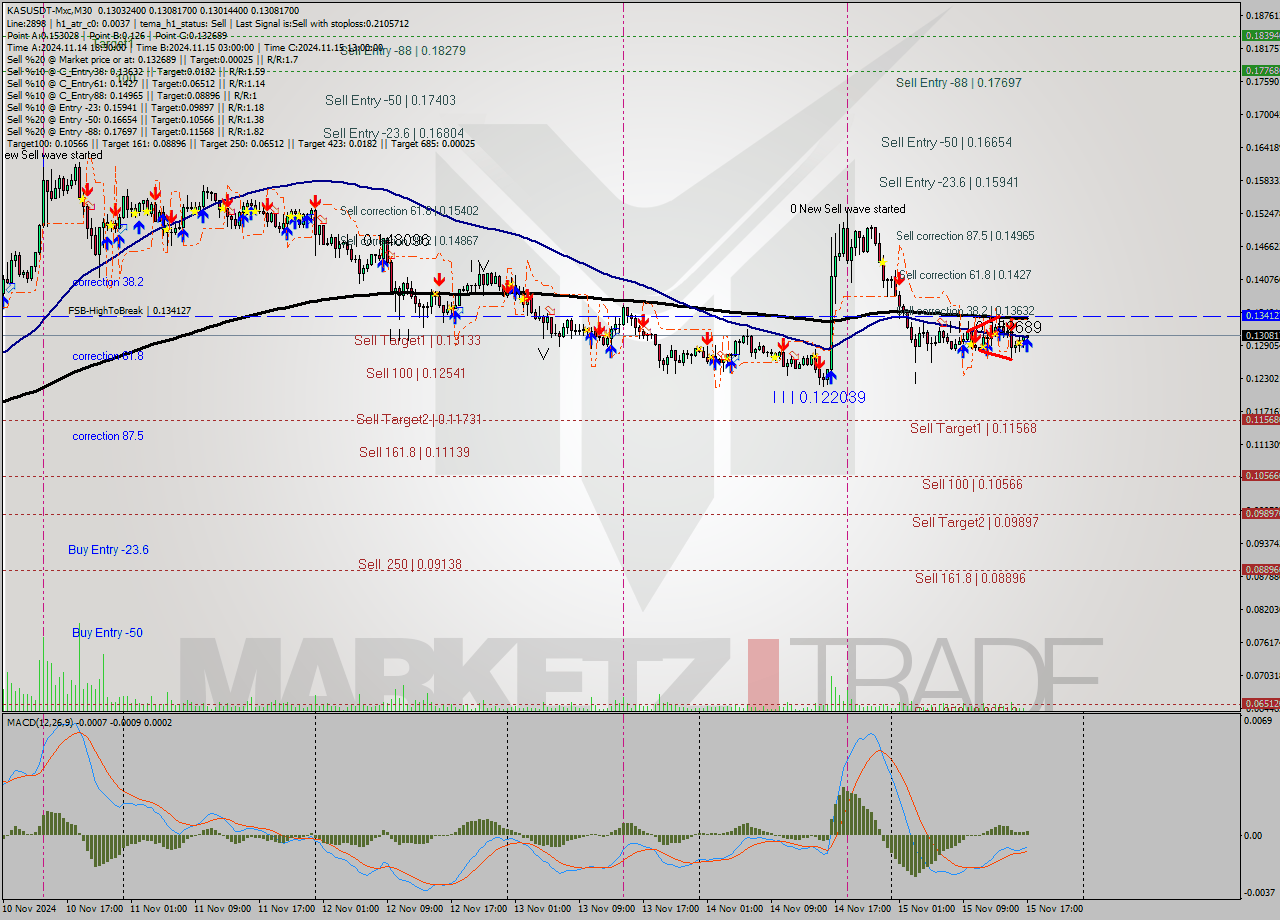Click the green 0.17768 price tag on the axis
The width and height of the screenshot is (1280, 920).
pos(1260,70)
